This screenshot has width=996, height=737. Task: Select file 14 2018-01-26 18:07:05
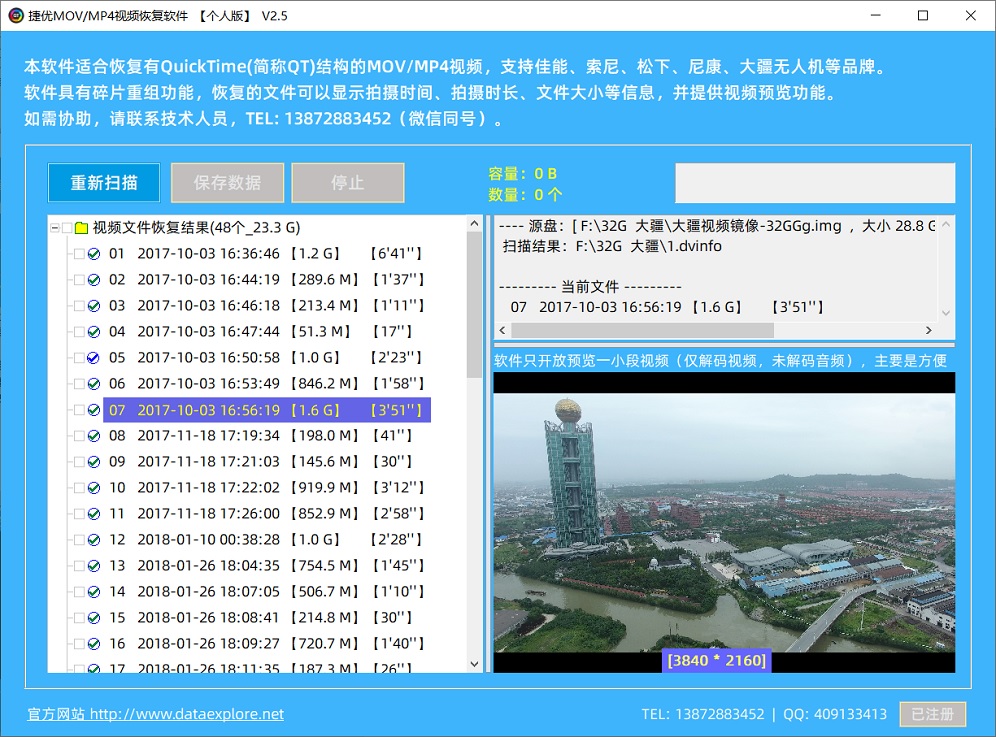(266, 592)
